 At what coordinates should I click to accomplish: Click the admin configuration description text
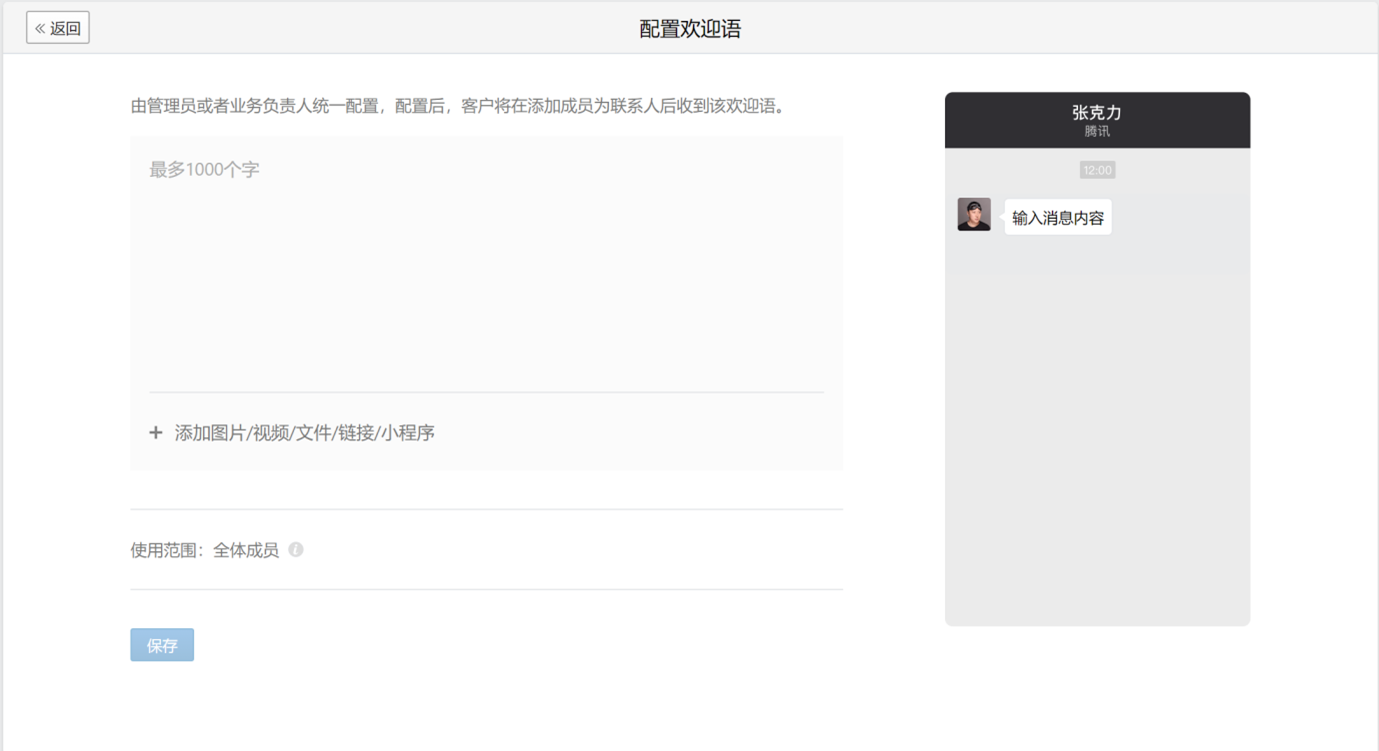tap(459, 106)
